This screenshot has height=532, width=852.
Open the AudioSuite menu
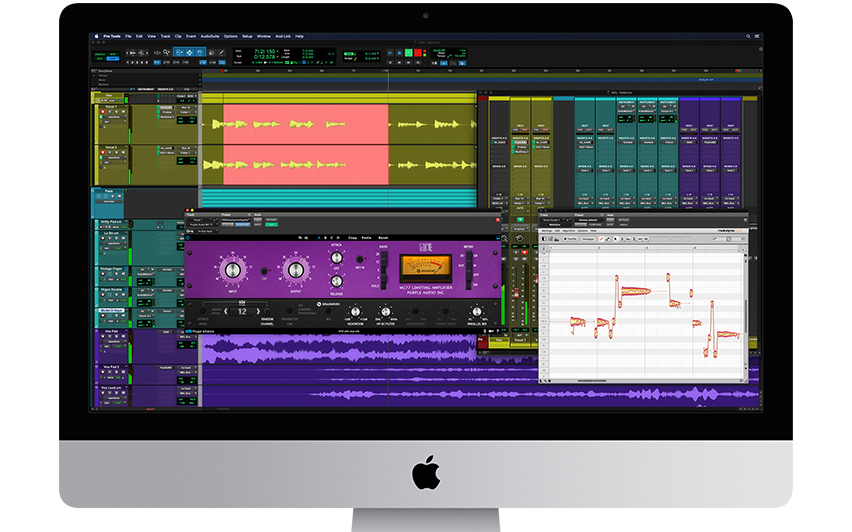pos(210,36)
